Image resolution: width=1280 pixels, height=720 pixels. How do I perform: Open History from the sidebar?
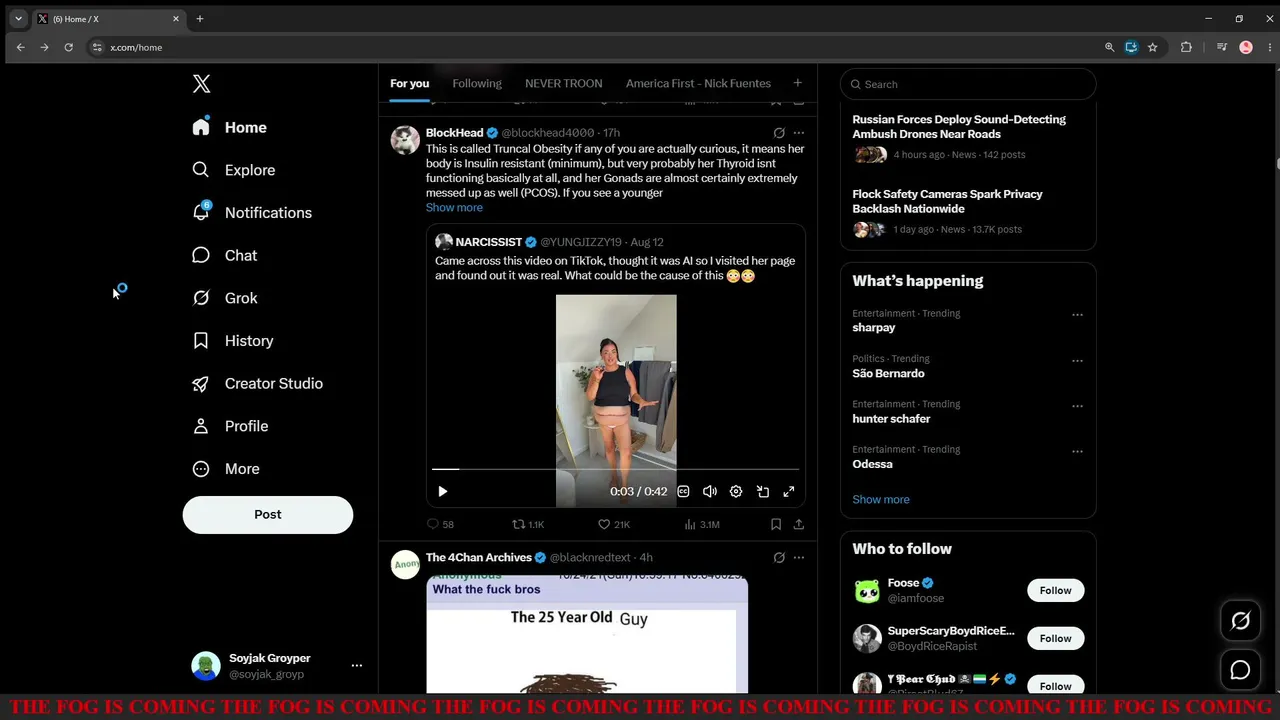pos(232,341)
